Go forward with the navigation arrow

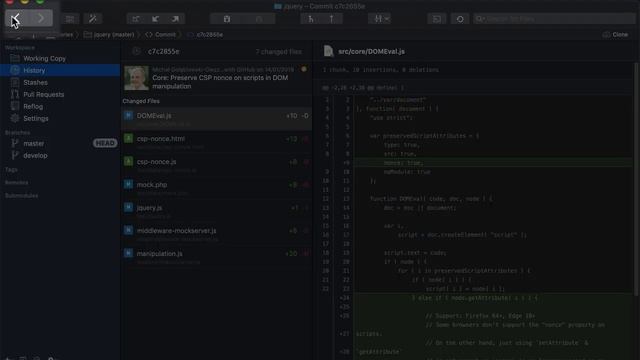click(x=41, y=18)
